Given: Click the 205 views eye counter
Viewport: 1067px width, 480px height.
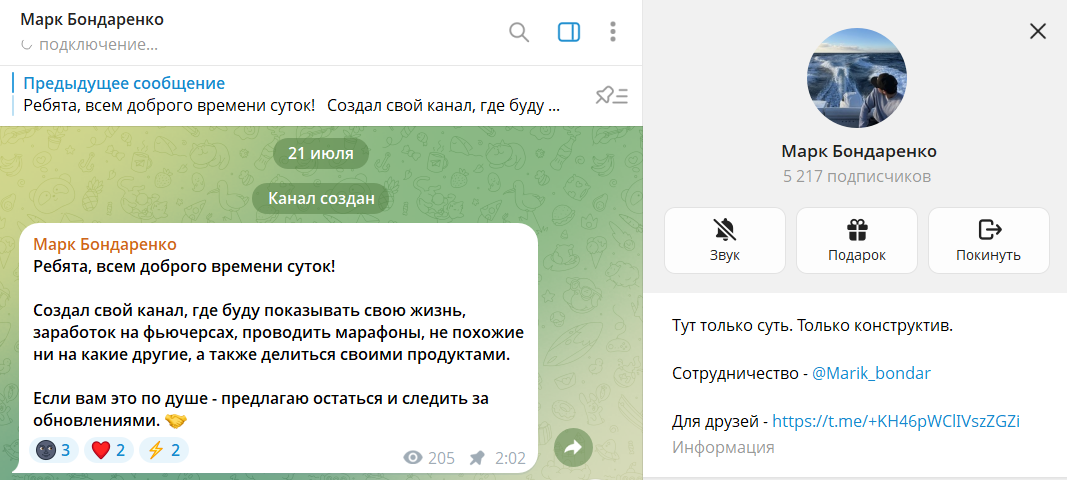Looking at the screenshot, I should 429,458.
